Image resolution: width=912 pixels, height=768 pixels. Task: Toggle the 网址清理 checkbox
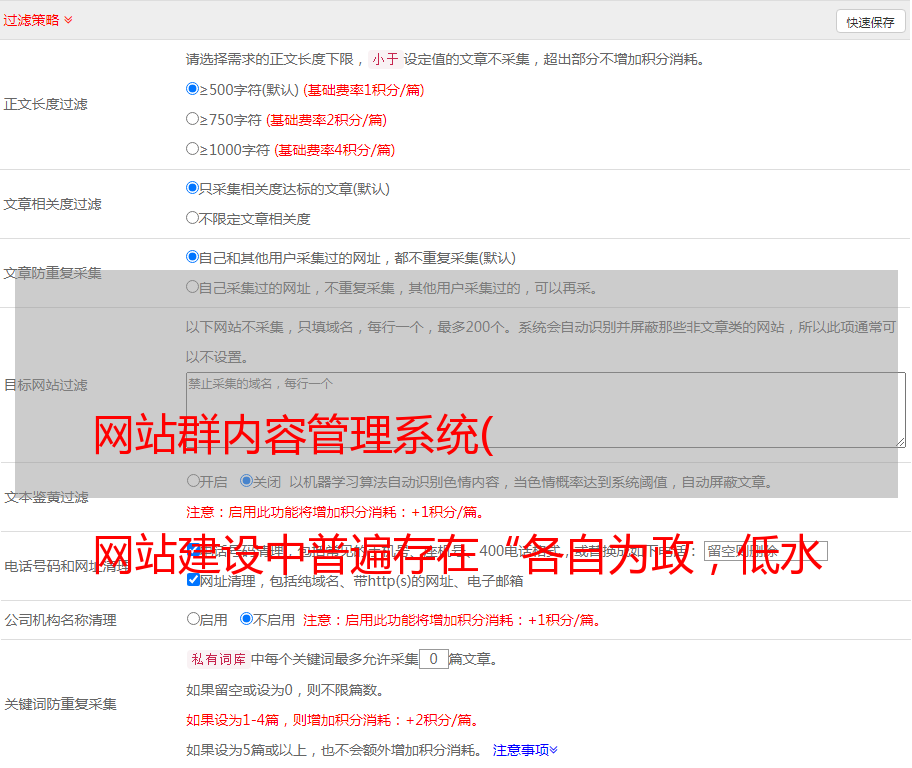tap(193, 580)
